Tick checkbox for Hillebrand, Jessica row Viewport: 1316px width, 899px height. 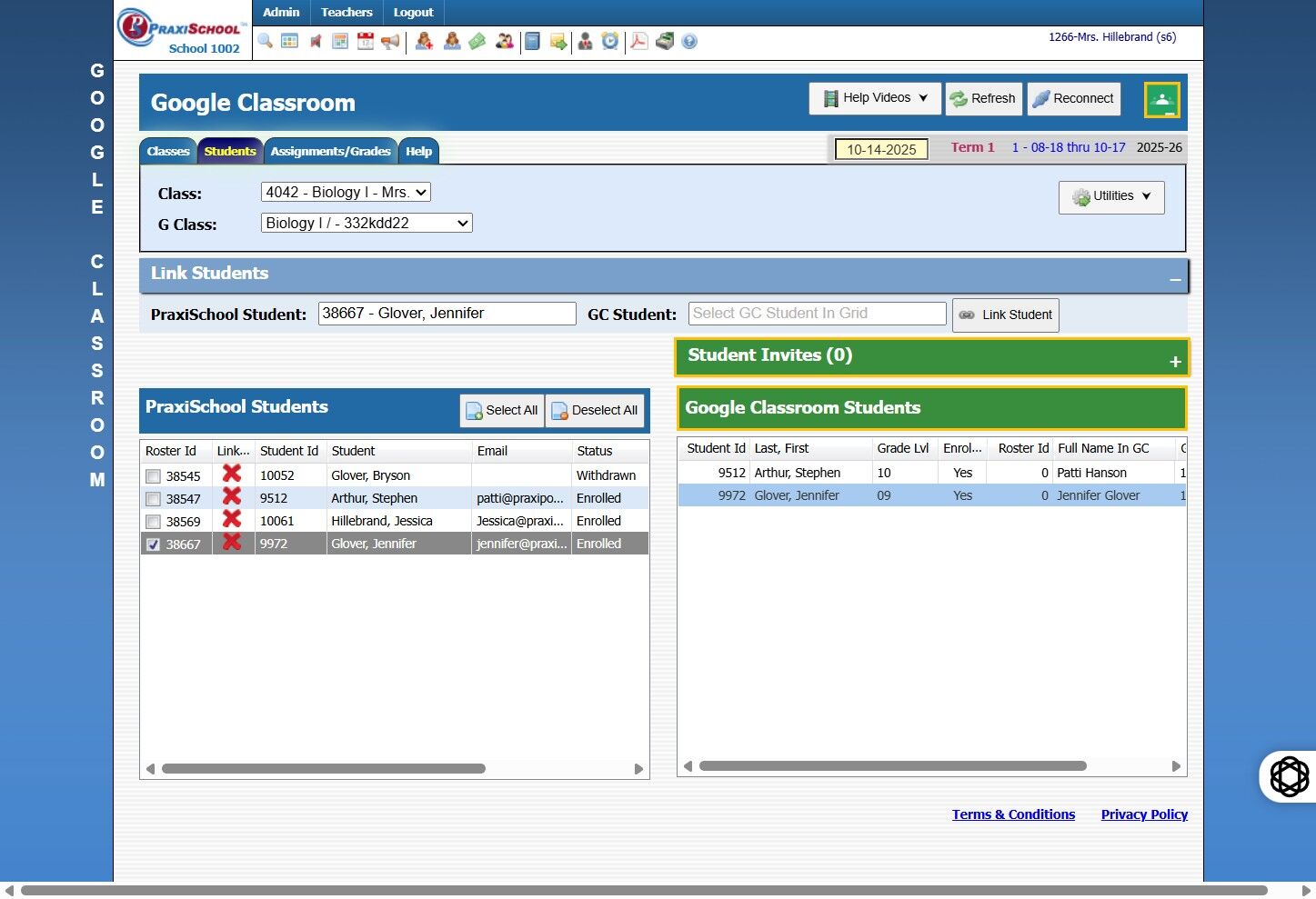tap(153, 522)
